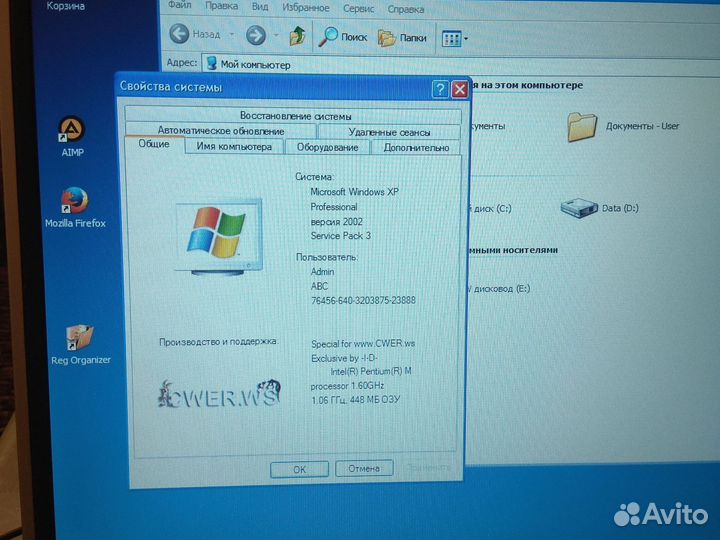Click the CWER.WS manufacturer logo
Viewport: 720px width, 540px height.
219,394
